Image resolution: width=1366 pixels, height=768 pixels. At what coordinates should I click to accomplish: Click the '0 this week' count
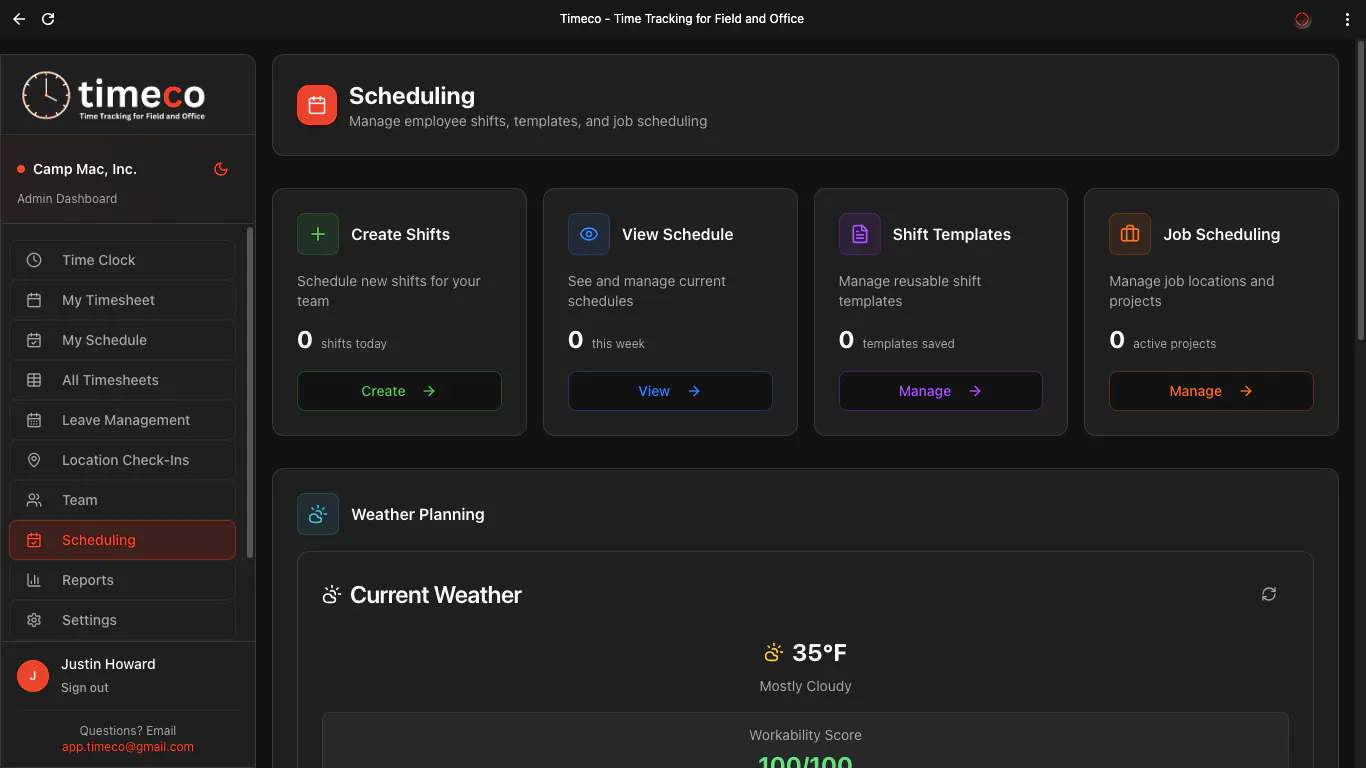click(x=607, y=340)
